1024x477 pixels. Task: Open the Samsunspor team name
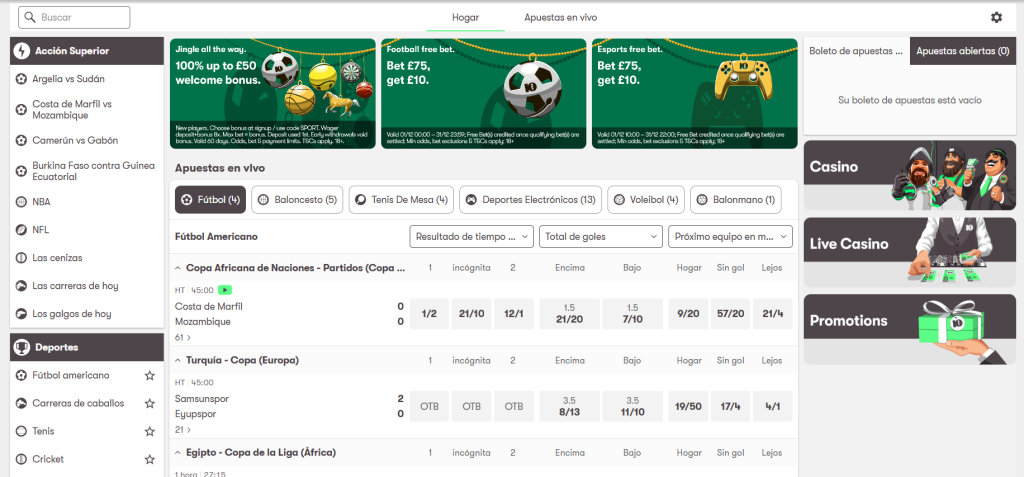[x=202, y=399]
